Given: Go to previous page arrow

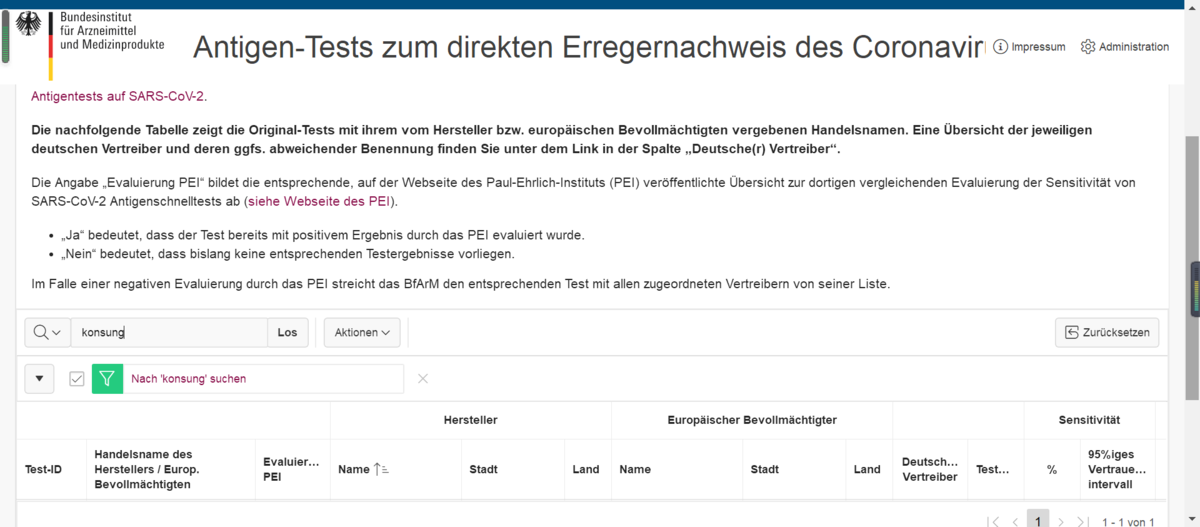Looking at the screenshot, I should 1015,522.
